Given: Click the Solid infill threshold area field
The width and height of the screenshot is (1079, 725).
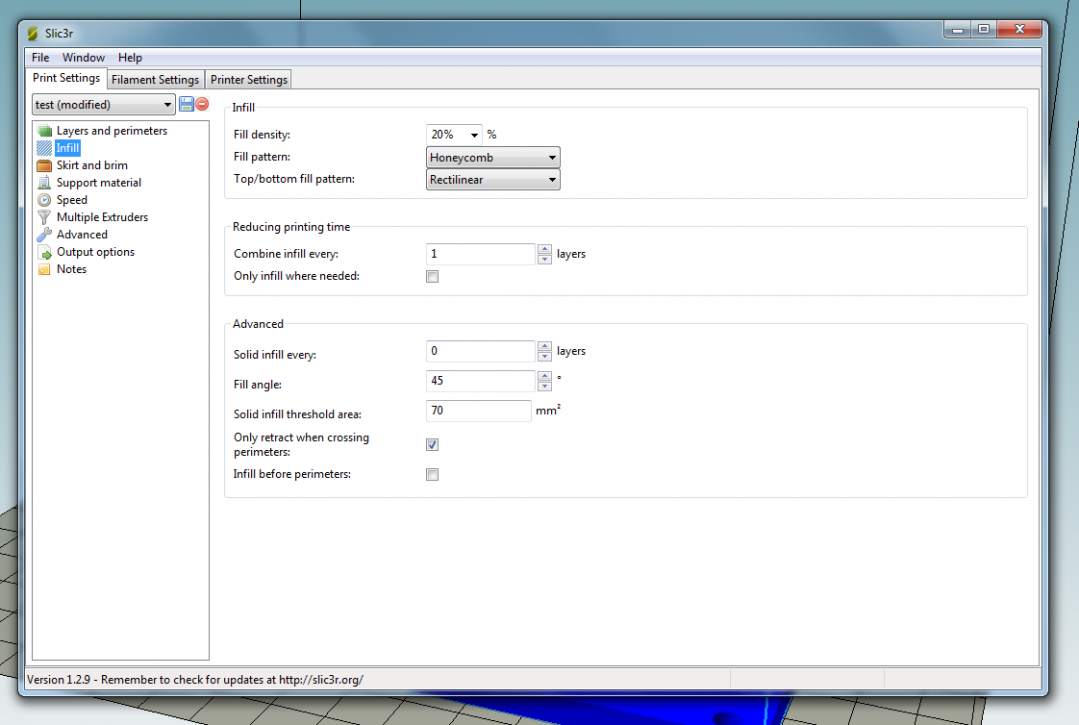Looking at the screenshot, I should pos(478,411).
